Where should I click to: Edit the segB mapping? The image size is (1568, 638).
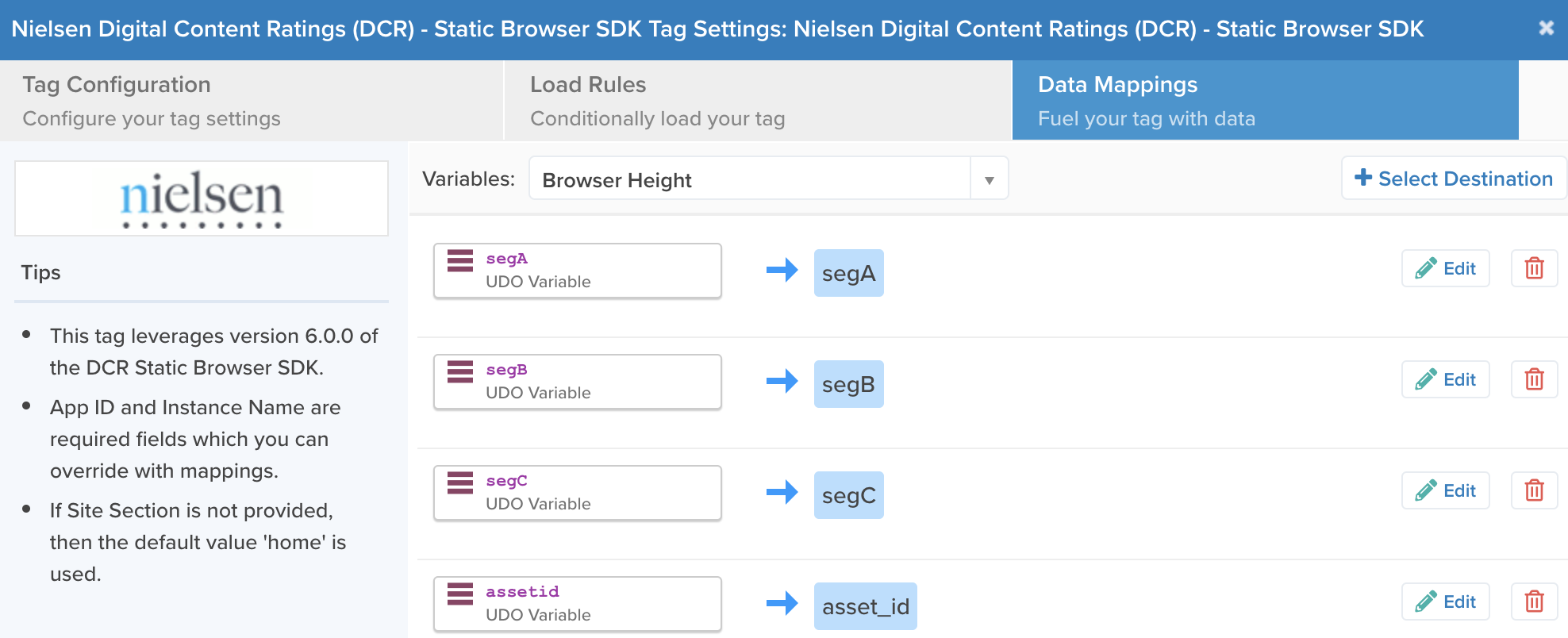(1445, 379)
